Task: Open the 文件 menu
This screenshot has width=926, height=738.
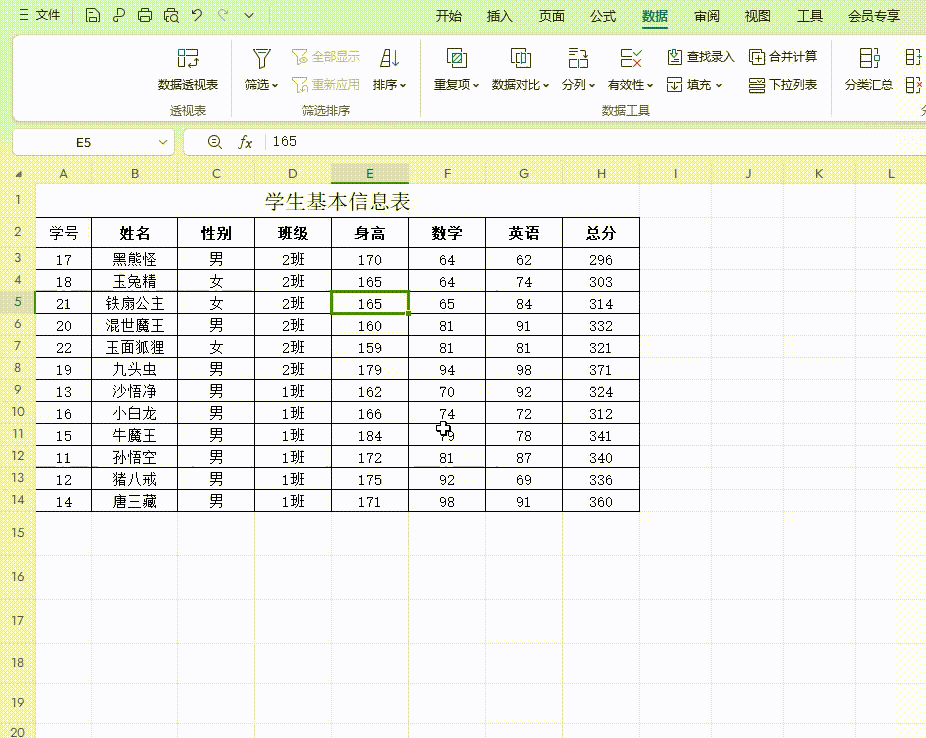Action: coord(40,15)
